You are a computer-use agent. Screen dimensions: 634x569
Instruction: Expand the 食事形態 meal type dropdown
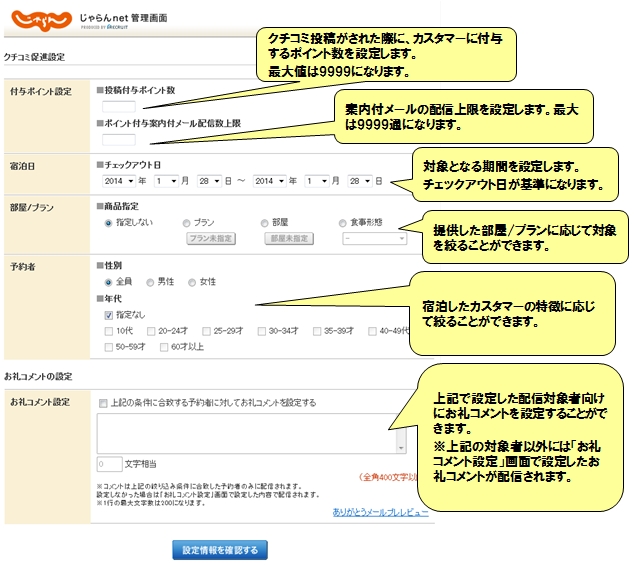374,239
